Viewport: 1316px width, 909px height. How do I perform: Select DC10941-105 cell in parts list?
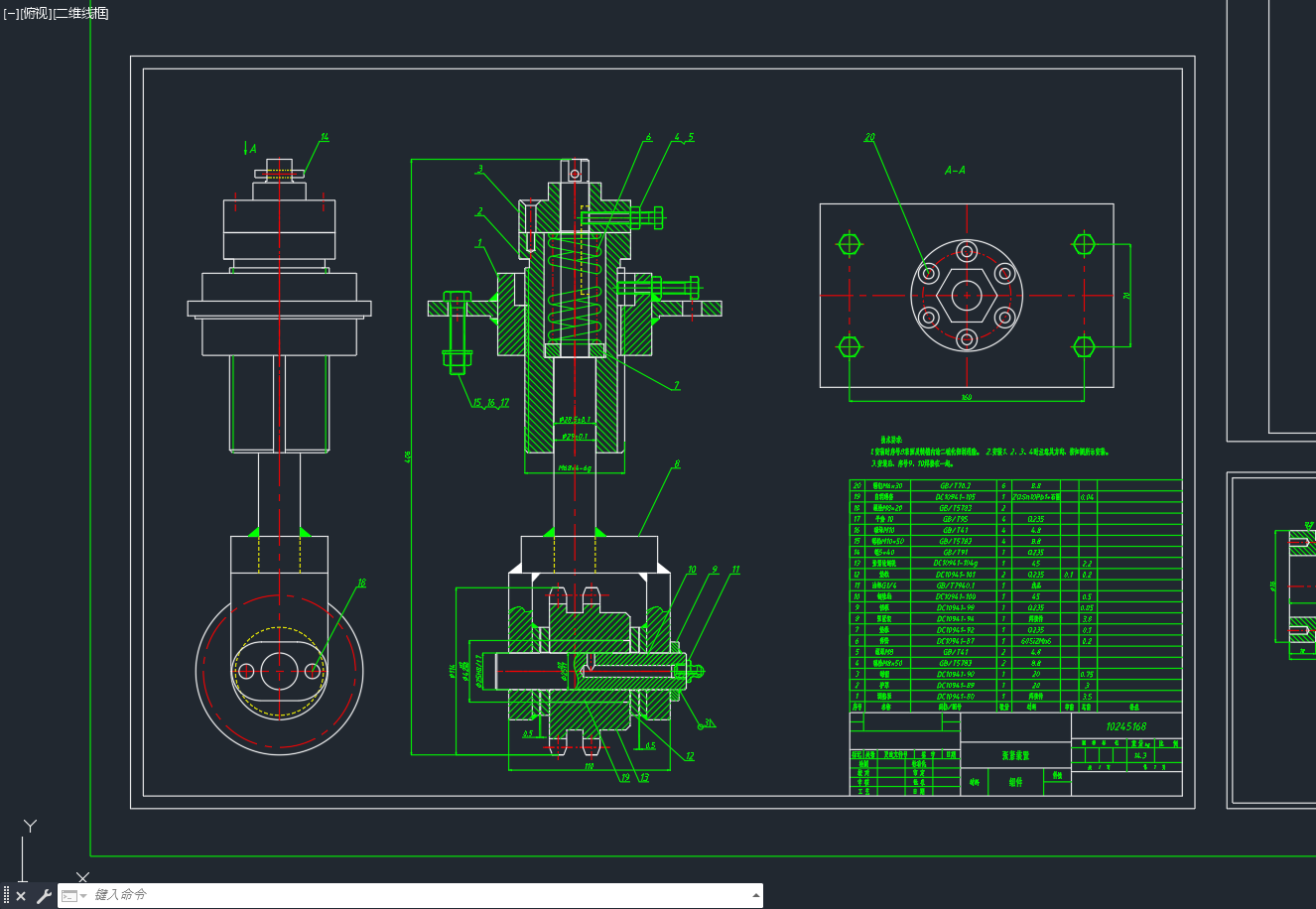tap(956, 496)
